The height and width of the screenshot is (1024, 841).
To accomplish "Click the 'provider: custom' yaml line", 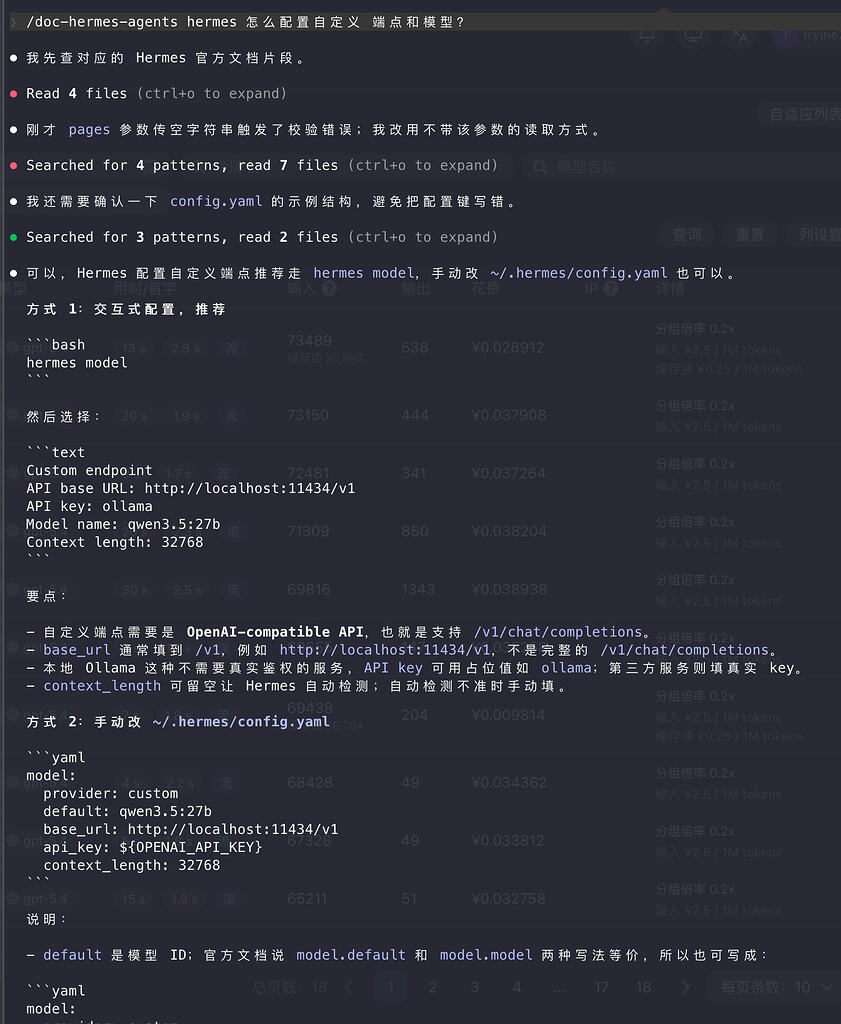I will [x=110, y=793].
